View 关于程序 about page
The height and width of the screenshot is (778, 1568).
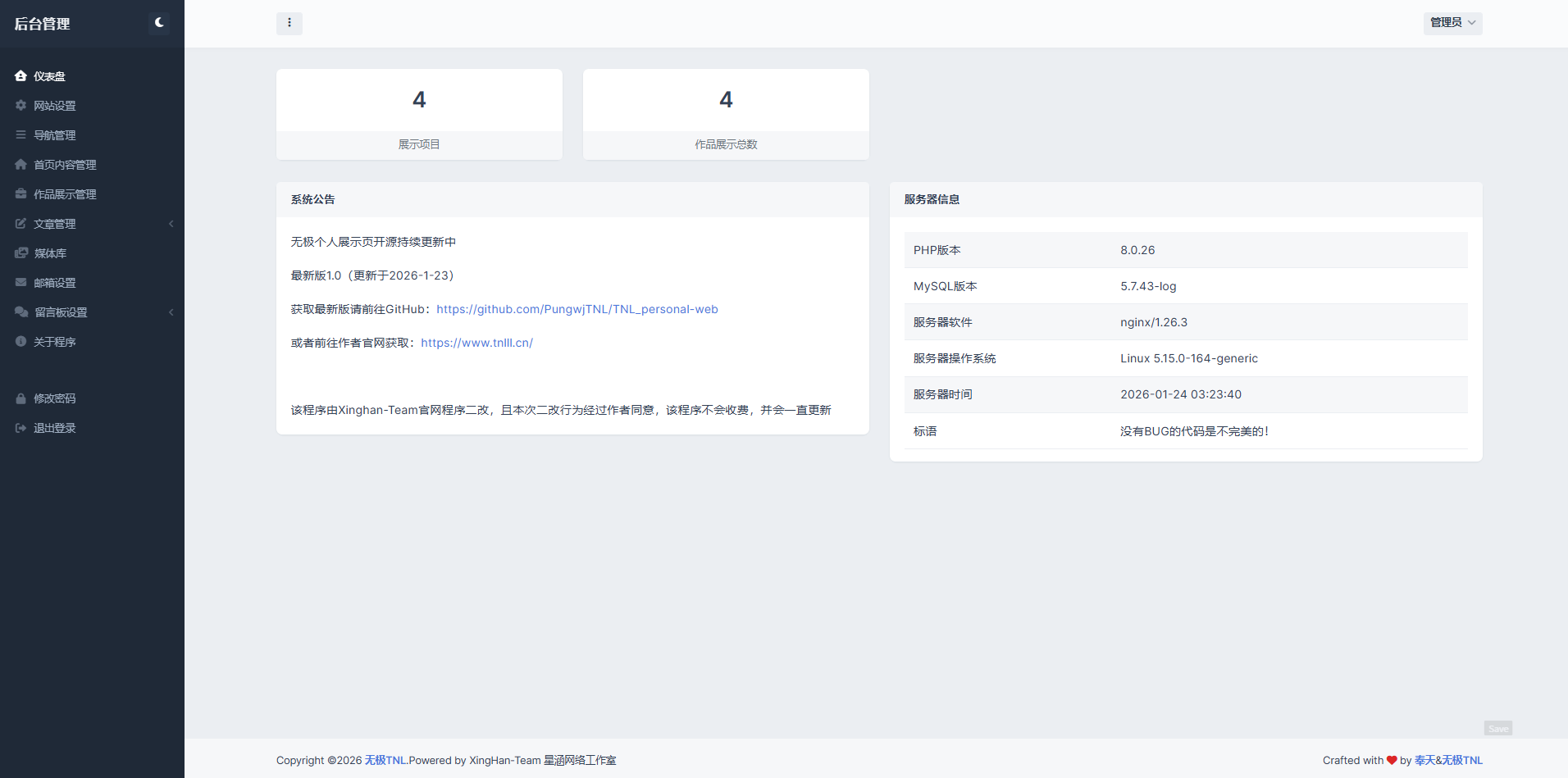(x=56, y=341)
